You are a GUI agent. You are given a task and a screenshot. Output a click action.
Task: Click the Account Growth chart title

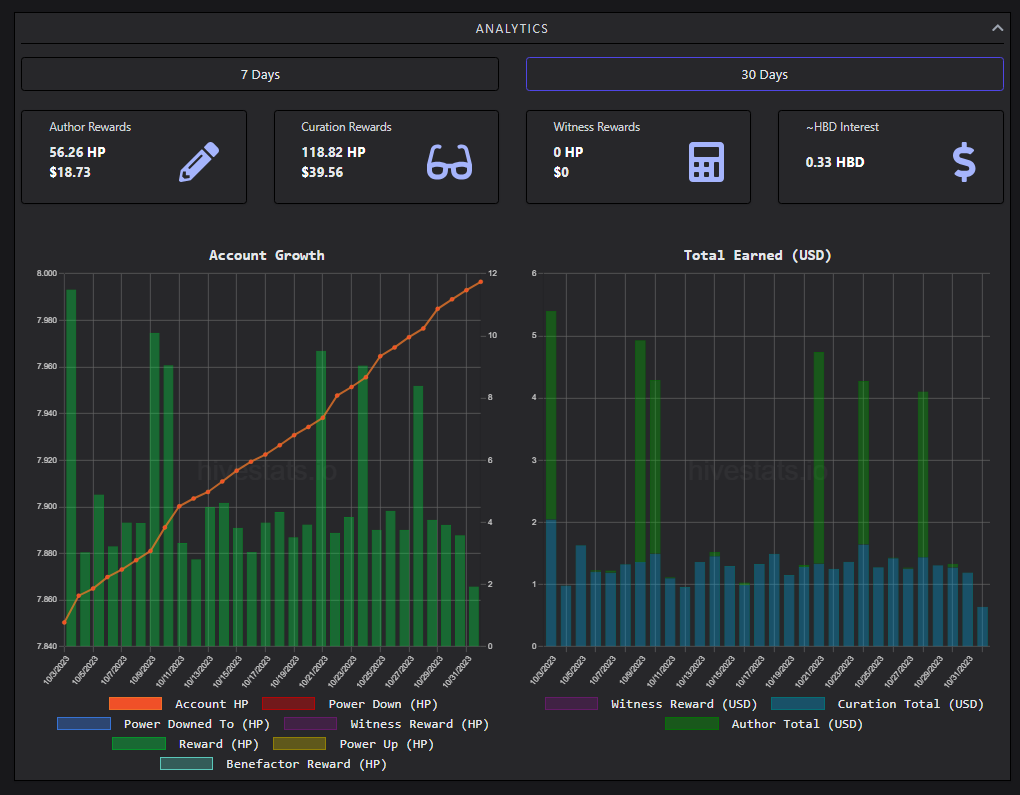pyautogui.click(x=267, y=255)
